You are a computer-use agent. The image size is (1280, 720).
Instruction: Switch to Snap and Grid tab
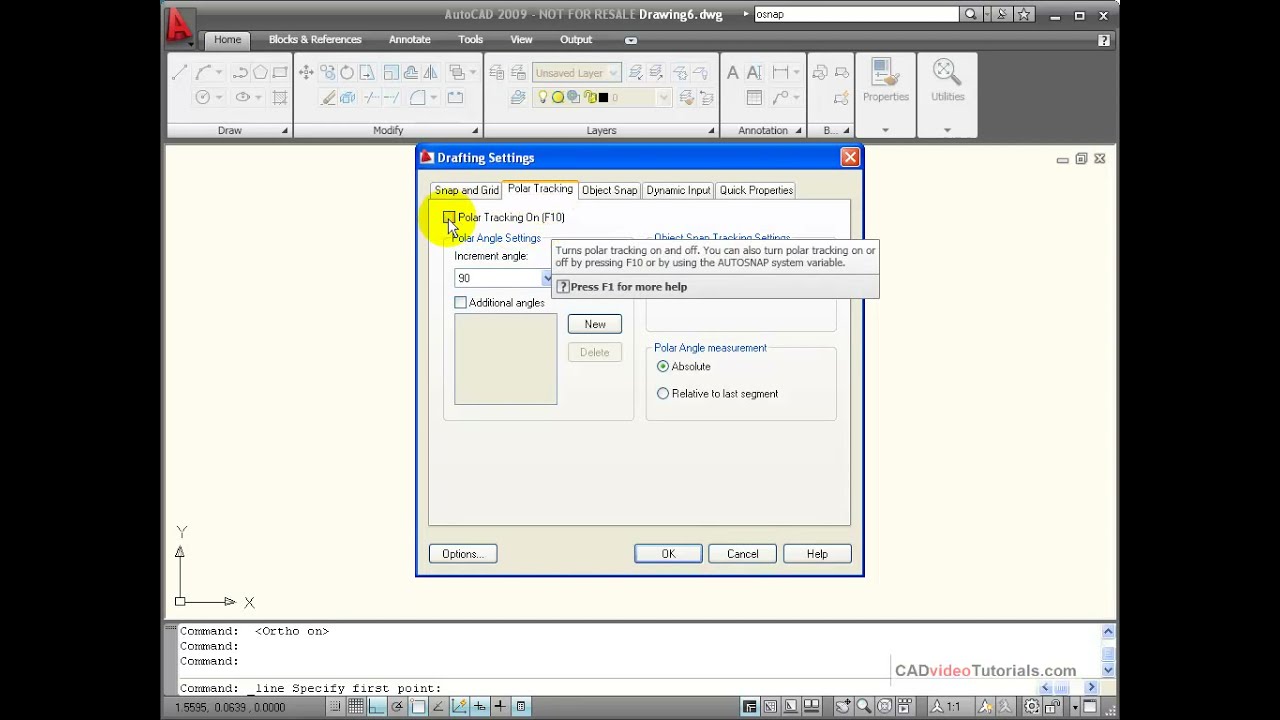[x=466, y=190]
